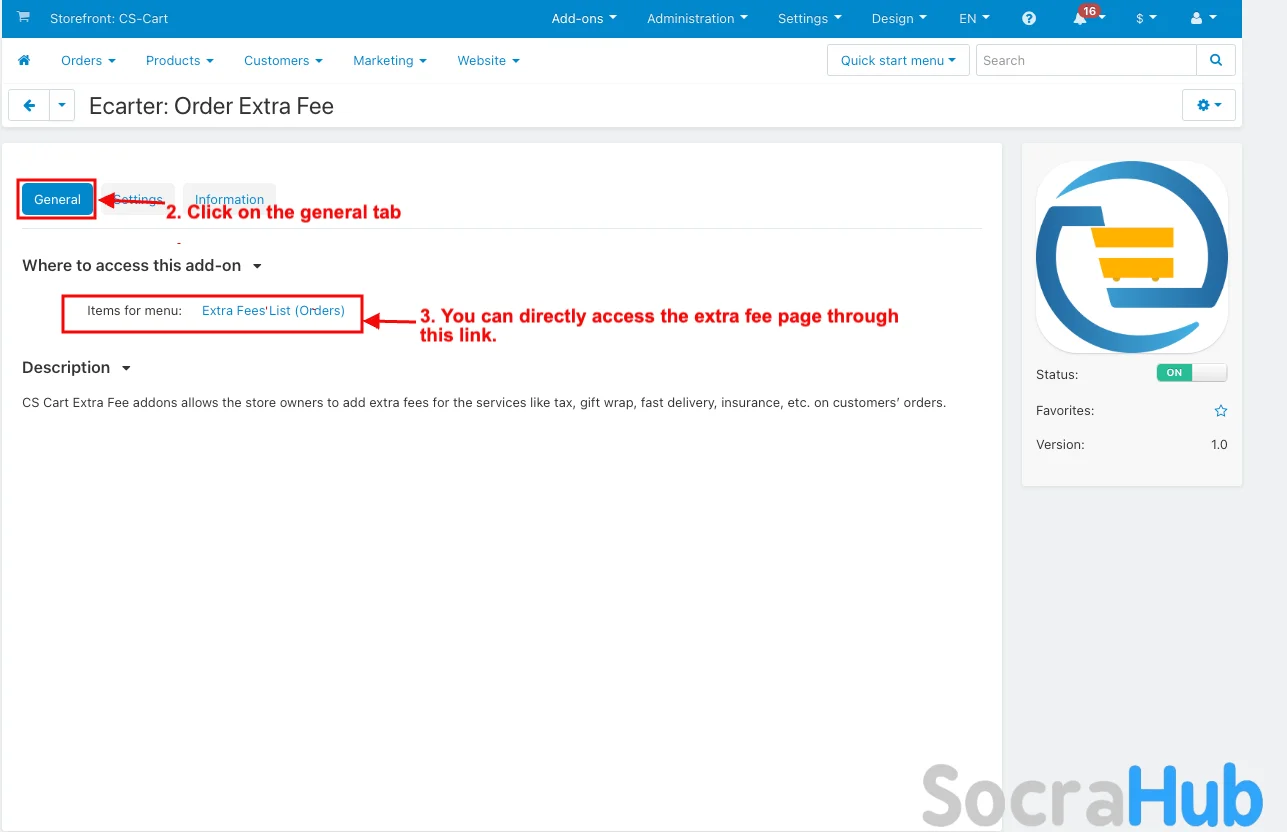Image resolution: width=1287 pixels, height=832 pixels.
Task: Click the Storefront: CS-Cart link
Action: [x=109, y=19]
